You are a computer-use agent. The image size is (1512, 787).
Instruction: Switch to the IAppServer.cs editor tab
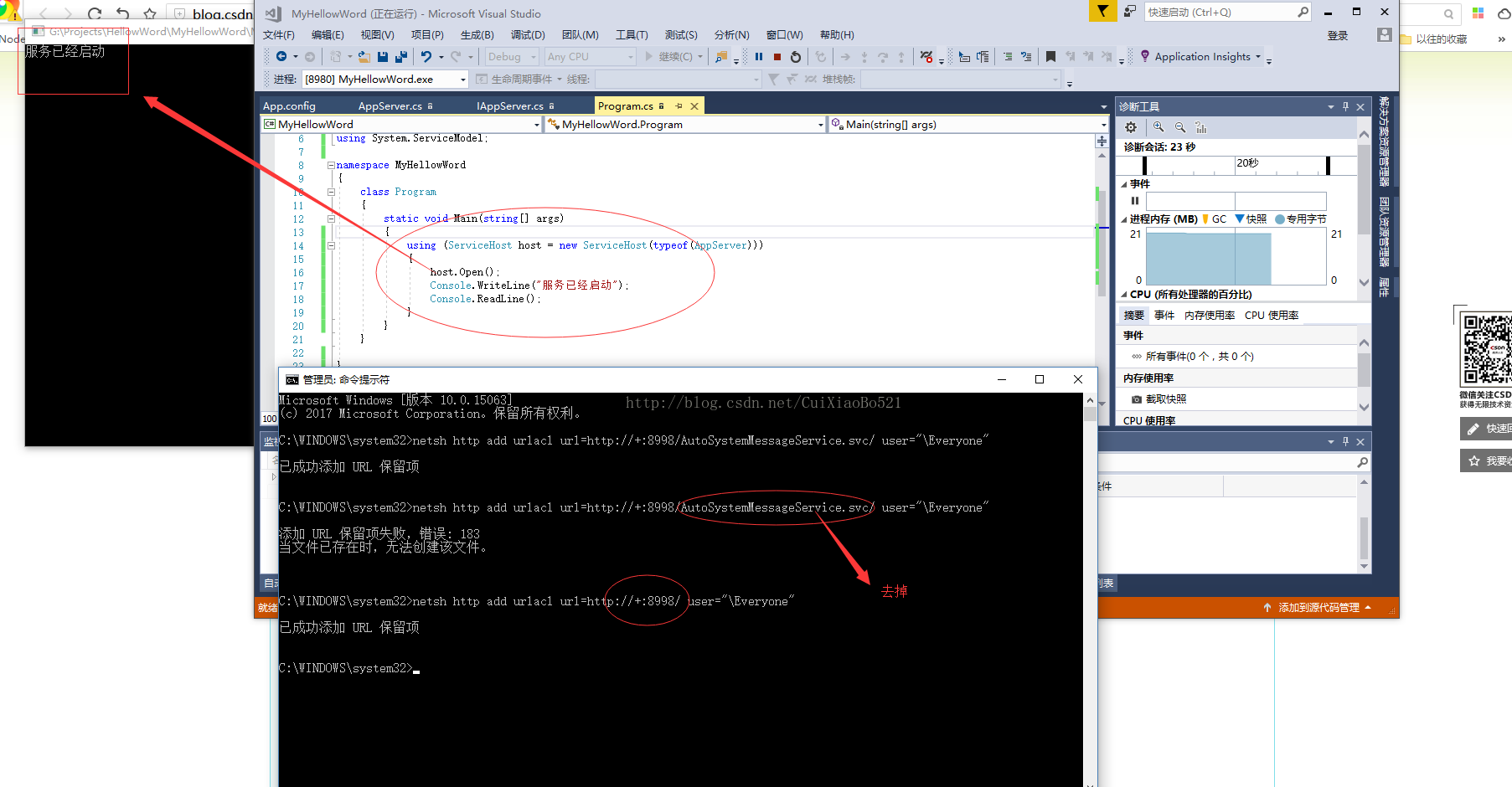point(510,106)
